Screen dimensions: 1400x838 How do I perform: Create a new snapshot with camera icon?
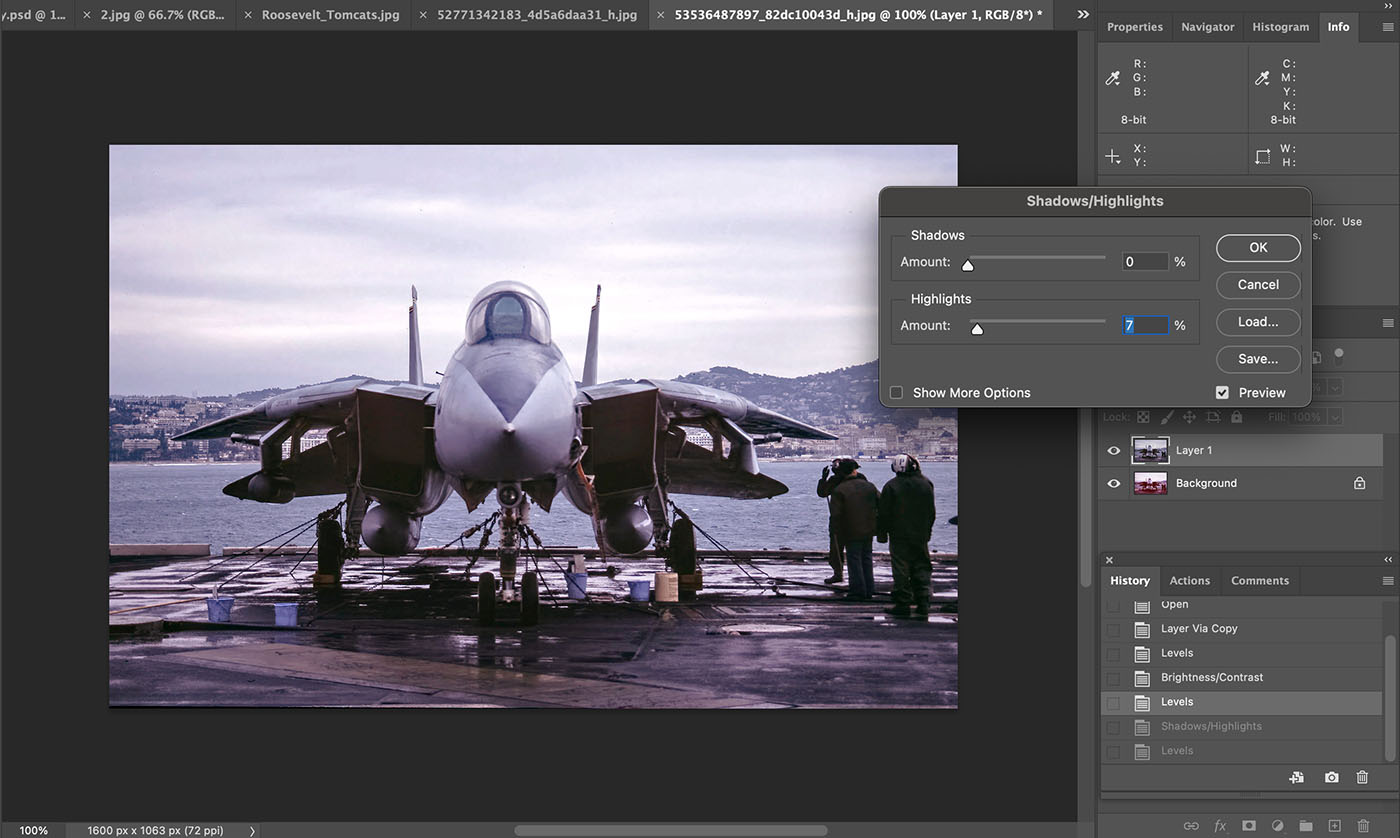pos(1331,777)
